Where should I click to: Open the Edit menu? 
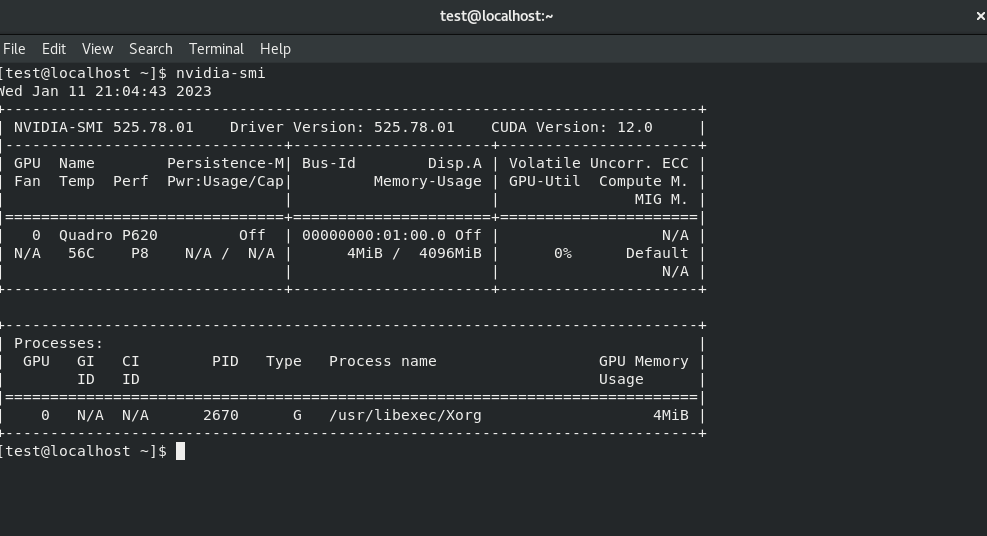pyautogui.click(x=54, y=49)
